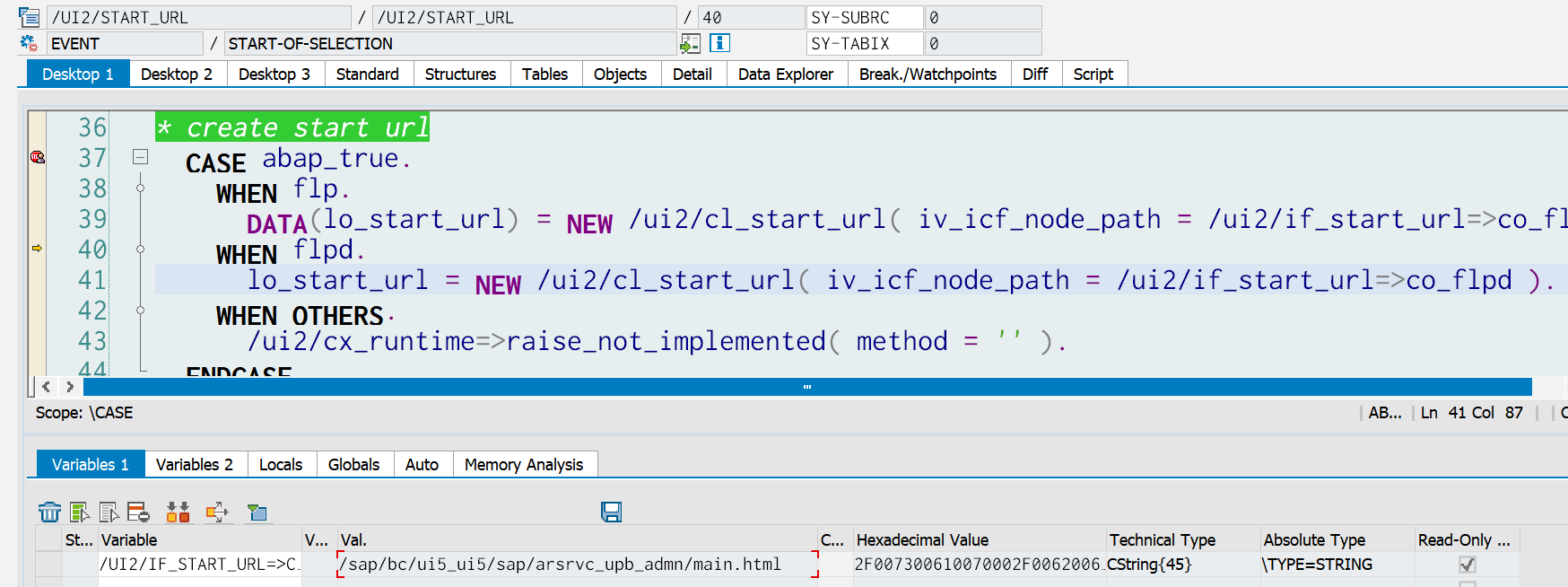The width and height of the screenshot is (1568, 587).
Task: Click the breakpoint marker at line 37
Action: [38, 157]
